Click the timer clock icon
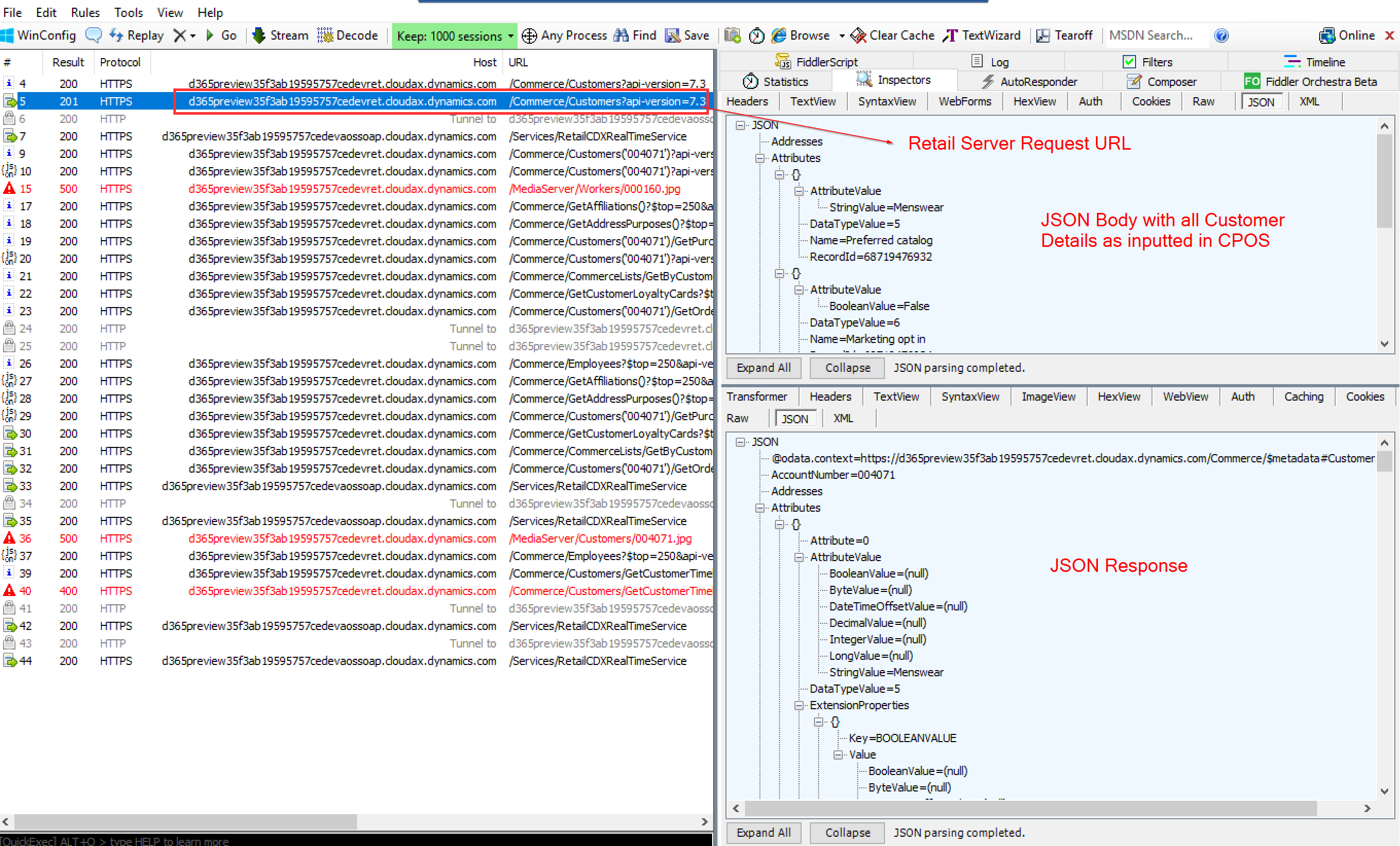Viewport: 1400px width, 846px height. coord(757,36)
